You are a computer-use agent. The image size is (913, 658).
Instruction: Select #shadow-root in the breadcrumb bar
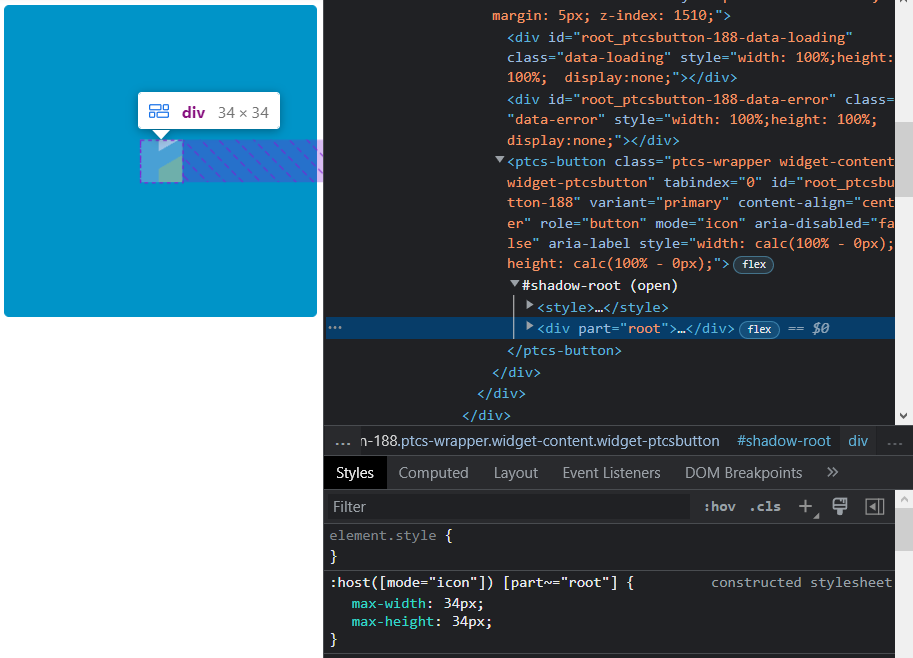tap(784, 440)
